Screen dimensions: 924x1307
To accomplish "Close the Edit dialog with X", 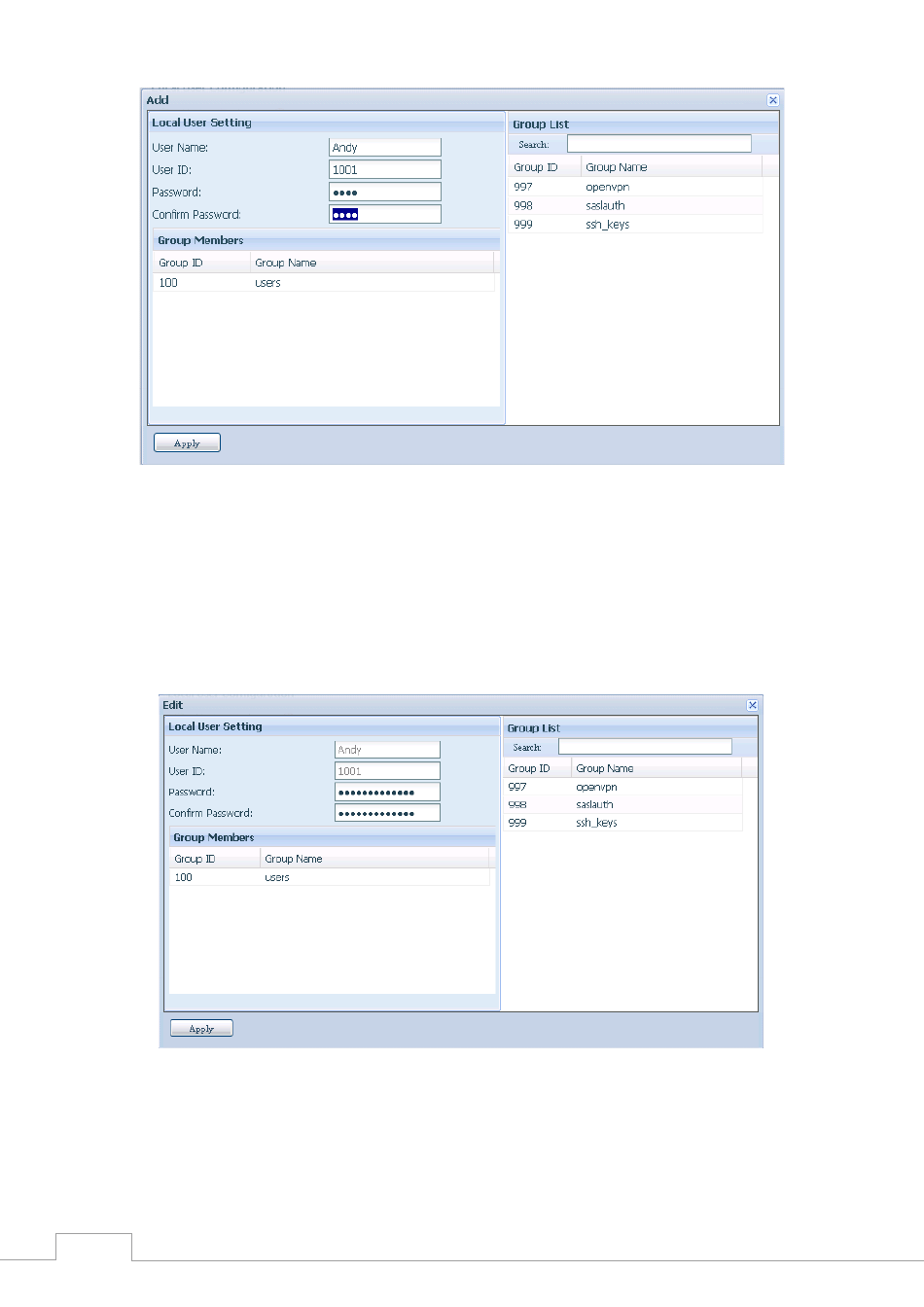I will [x=752, y=705].
